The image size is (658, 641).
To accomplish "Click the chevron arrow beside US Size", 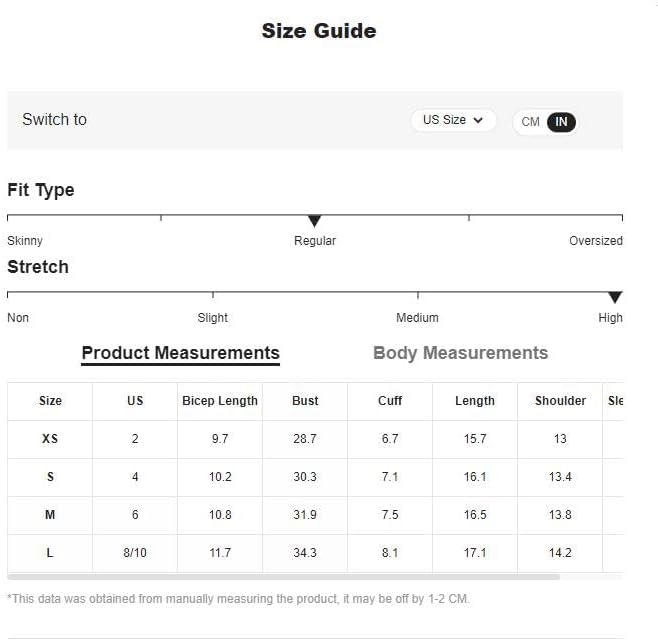I will click(478, 120).
